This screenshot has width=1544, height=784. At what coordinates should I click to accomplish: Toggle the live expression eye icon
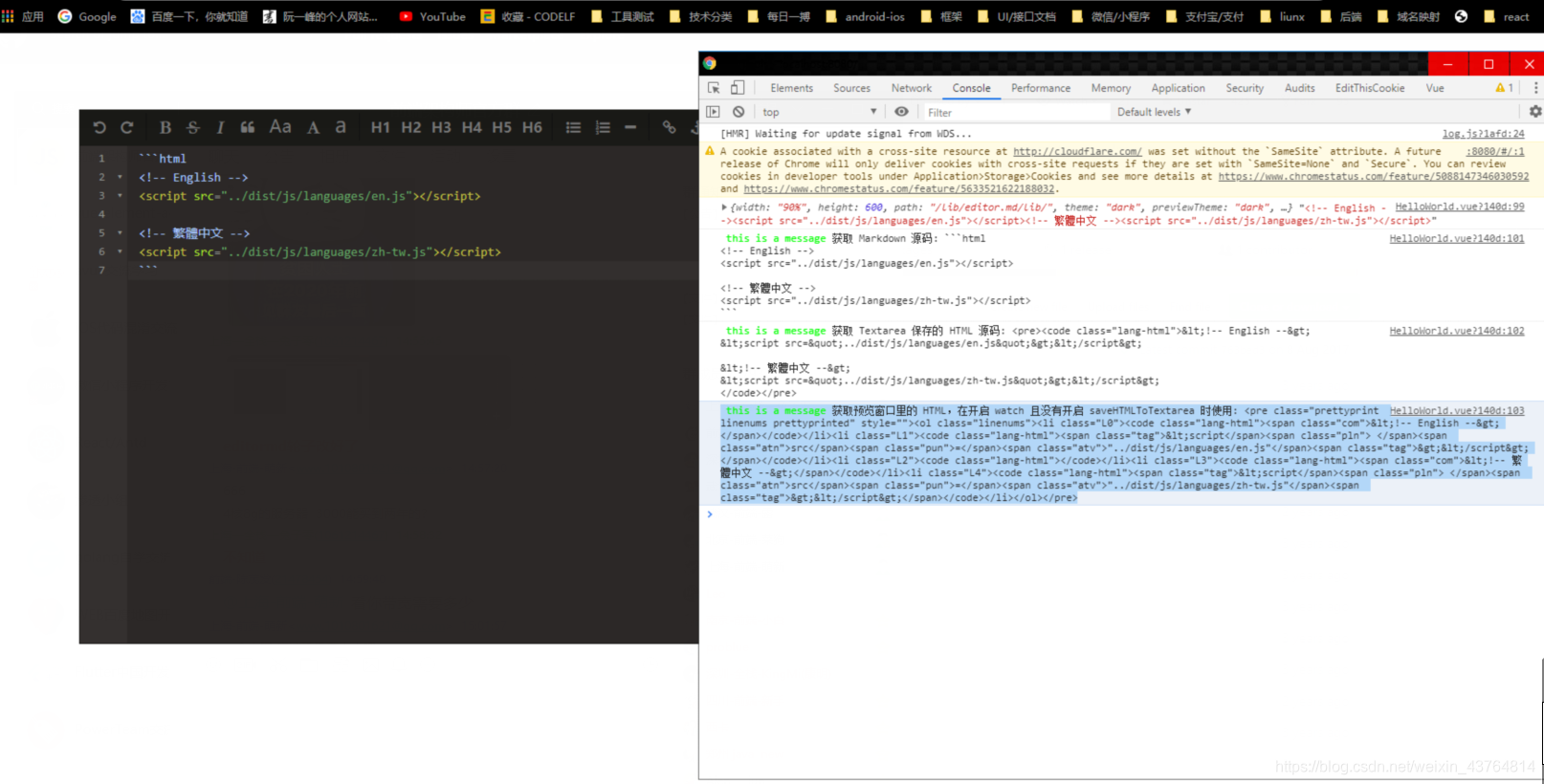(x=901, y=112)
